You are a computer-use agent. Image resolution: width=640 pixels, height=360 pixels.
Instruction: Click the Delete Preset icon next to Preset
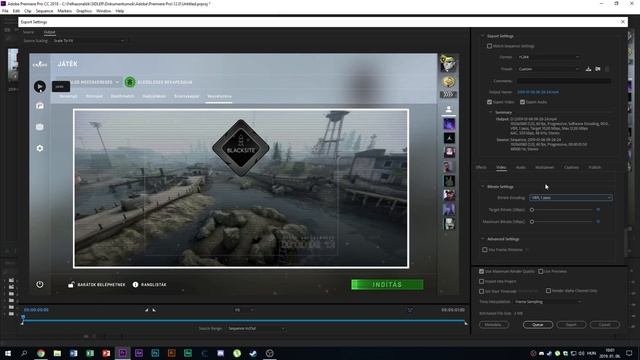click(607, 69)
